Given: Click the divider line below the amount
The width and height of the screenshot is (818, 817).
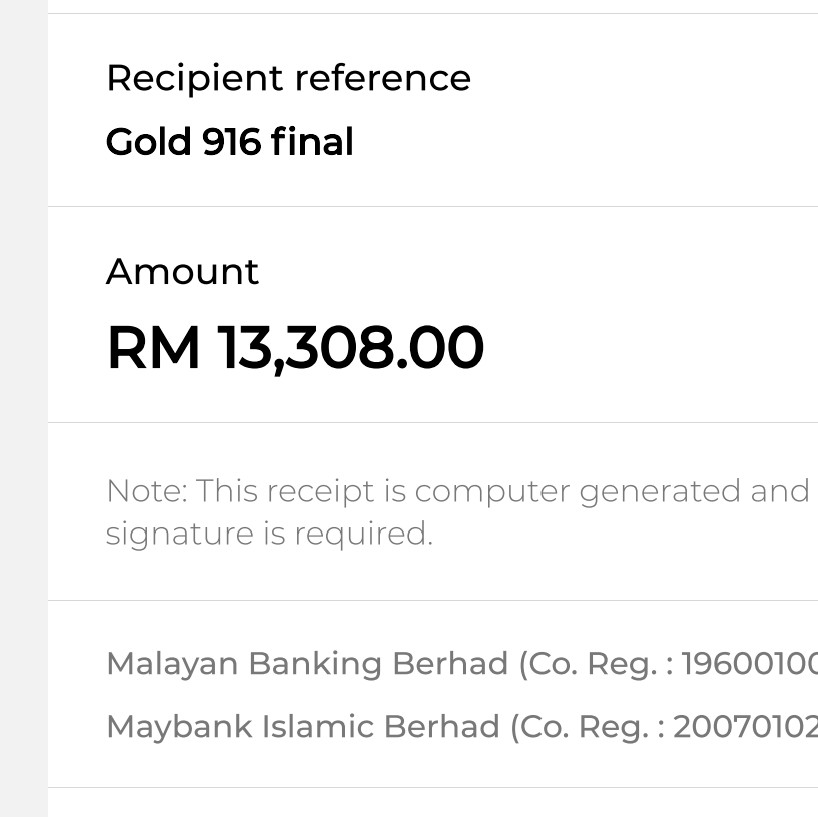Looking at the screenshot, I should click(x=432, y=422).
